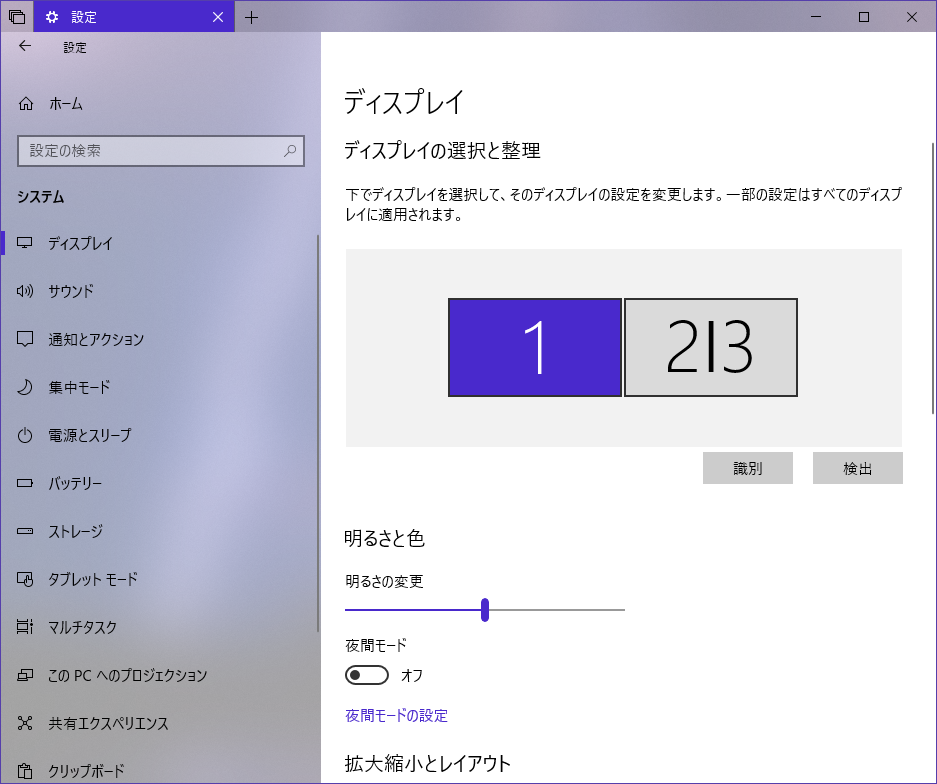
Task: Click the tab sets icon in title bar
Action: pos(17,17)
